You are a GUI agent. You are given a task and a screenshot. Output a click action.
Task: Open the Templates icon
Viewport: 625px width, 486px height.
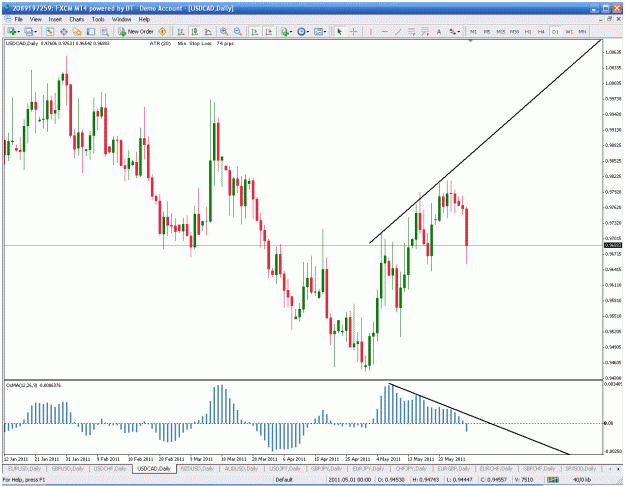point(318,31)
